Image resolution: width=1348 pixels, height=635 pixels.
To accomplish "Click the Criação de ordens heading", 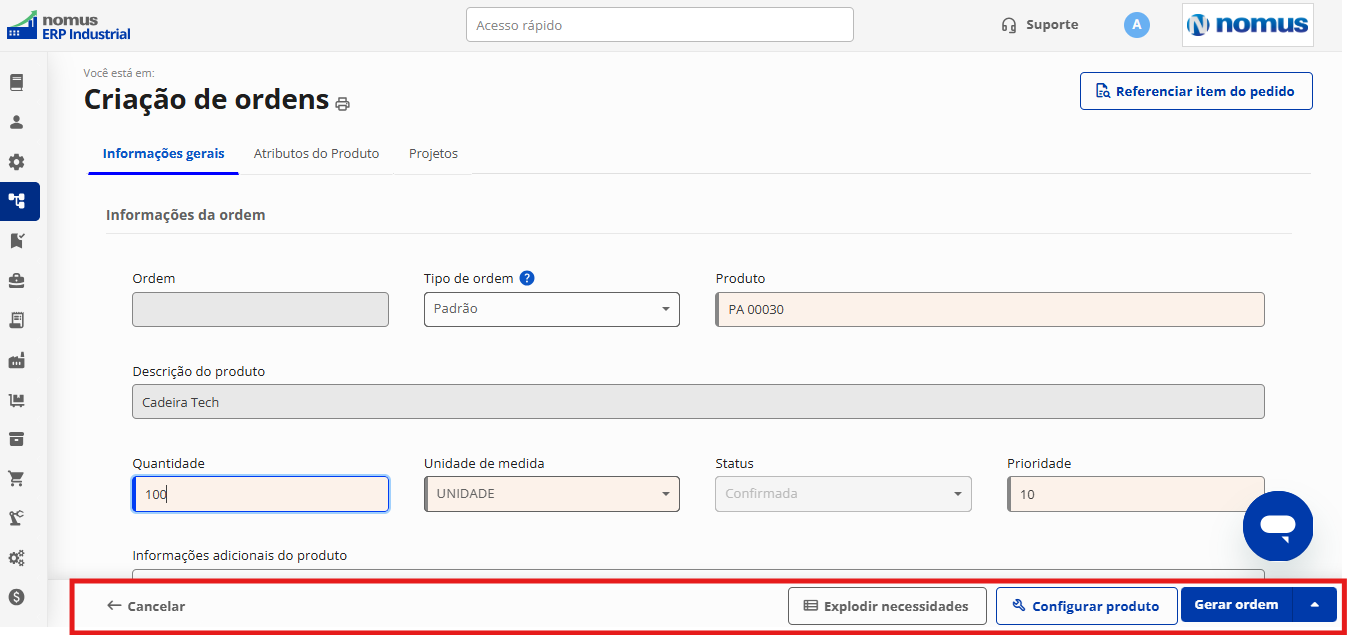I will coord(206,99).
